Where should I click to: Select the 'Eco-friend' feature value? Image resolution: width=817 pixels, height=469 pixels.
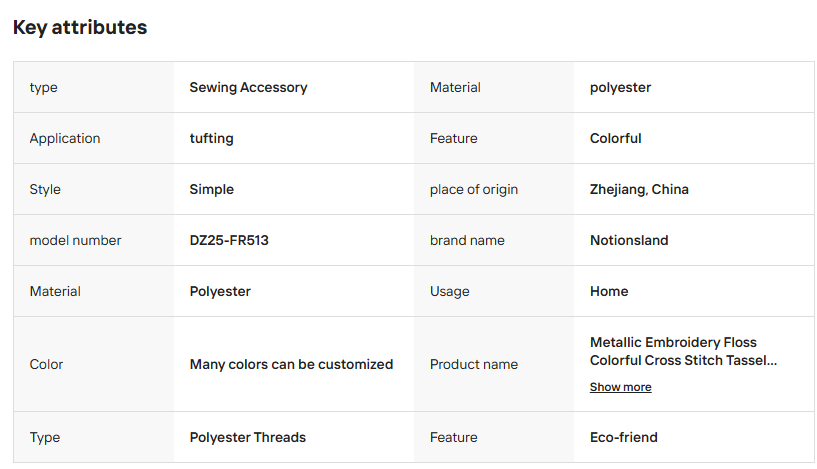(x=623, y=438)
